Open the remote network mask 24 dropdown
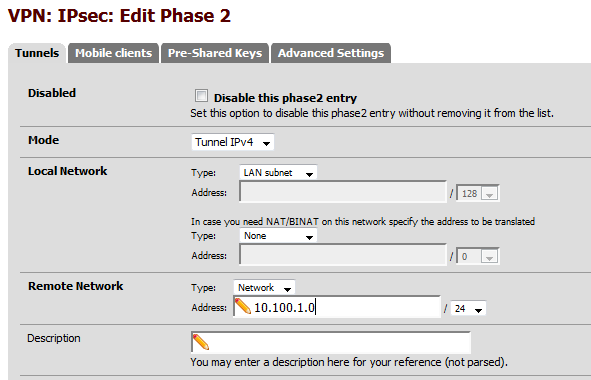 [x=469, y=308]
